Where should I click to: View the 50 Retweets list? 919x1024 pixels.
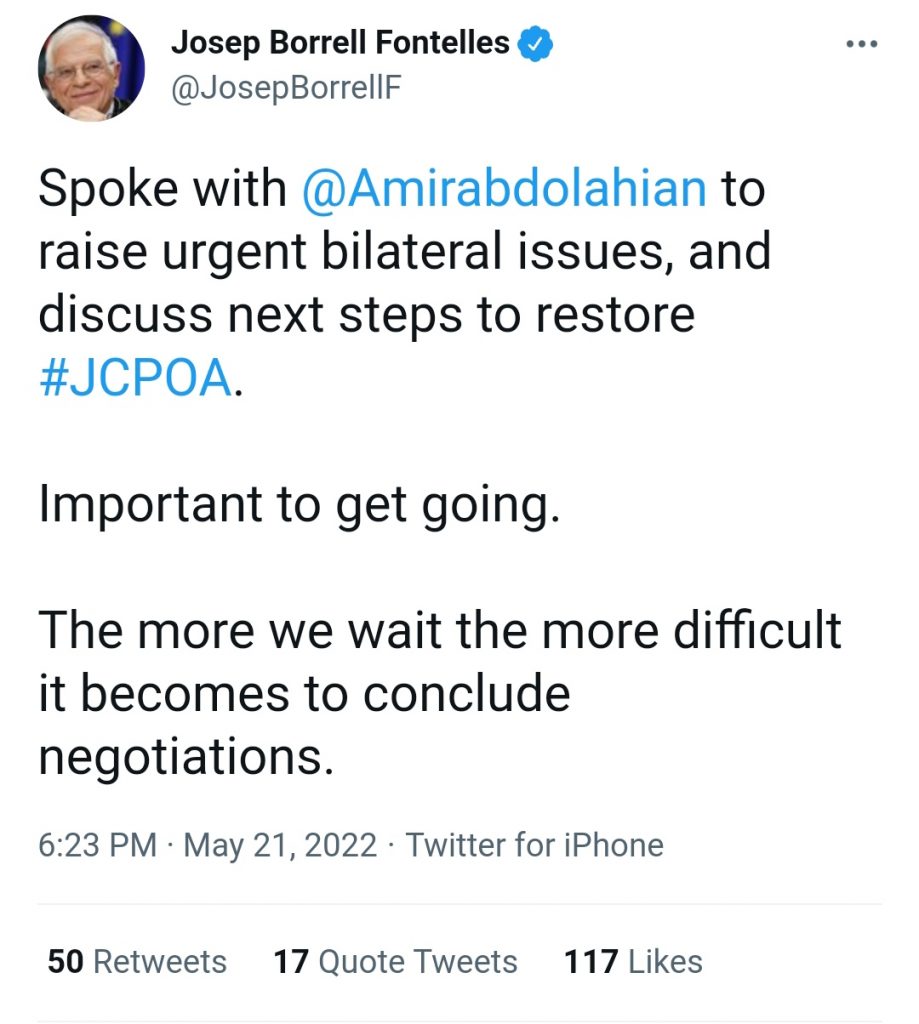[138, 962]
